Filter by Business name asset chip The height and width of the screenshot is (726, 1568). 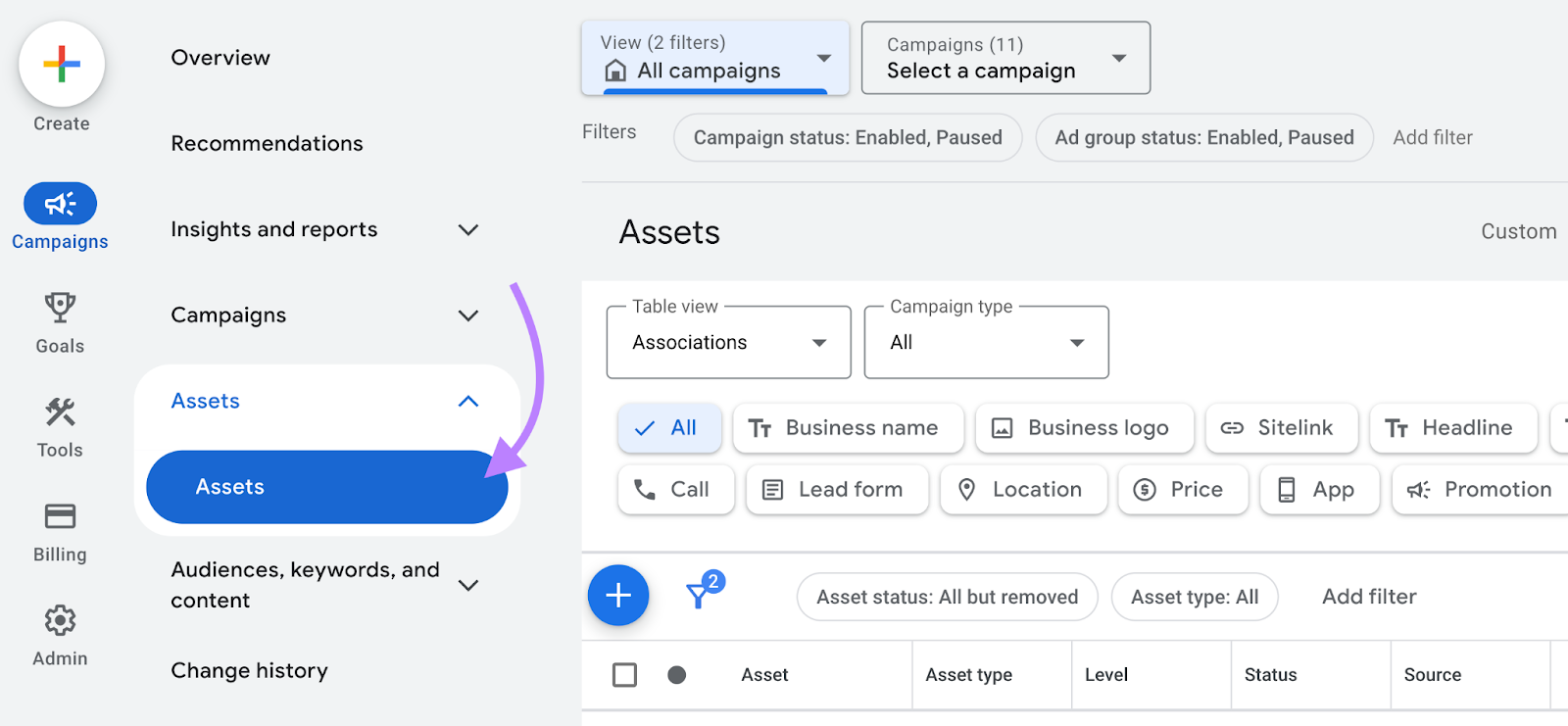click(848, 428)
